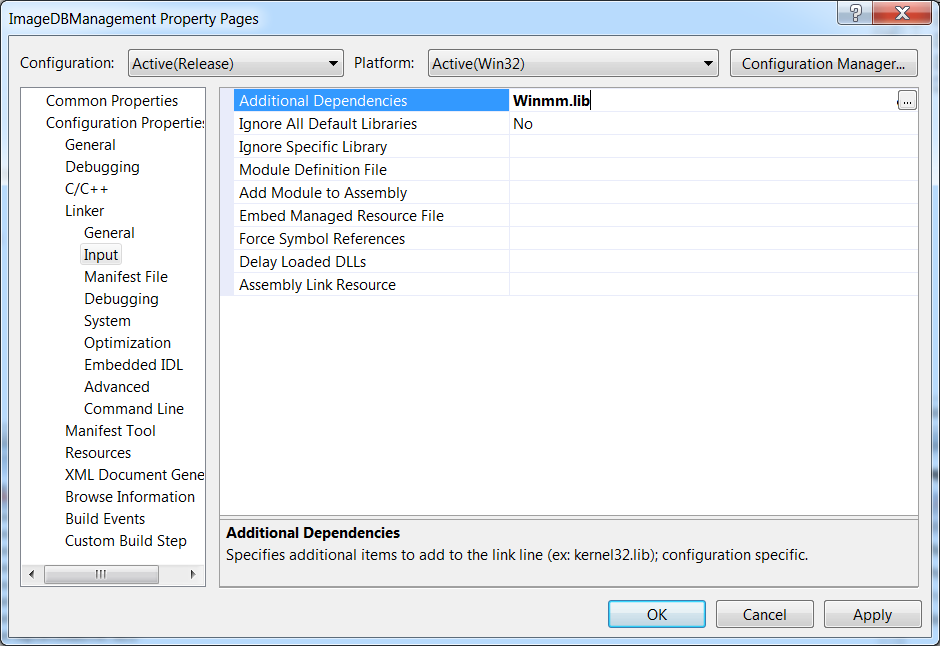The image size is (940, 646).
Task: Select the Delay Loaded DLLs property
Action: tap(303, 262)
